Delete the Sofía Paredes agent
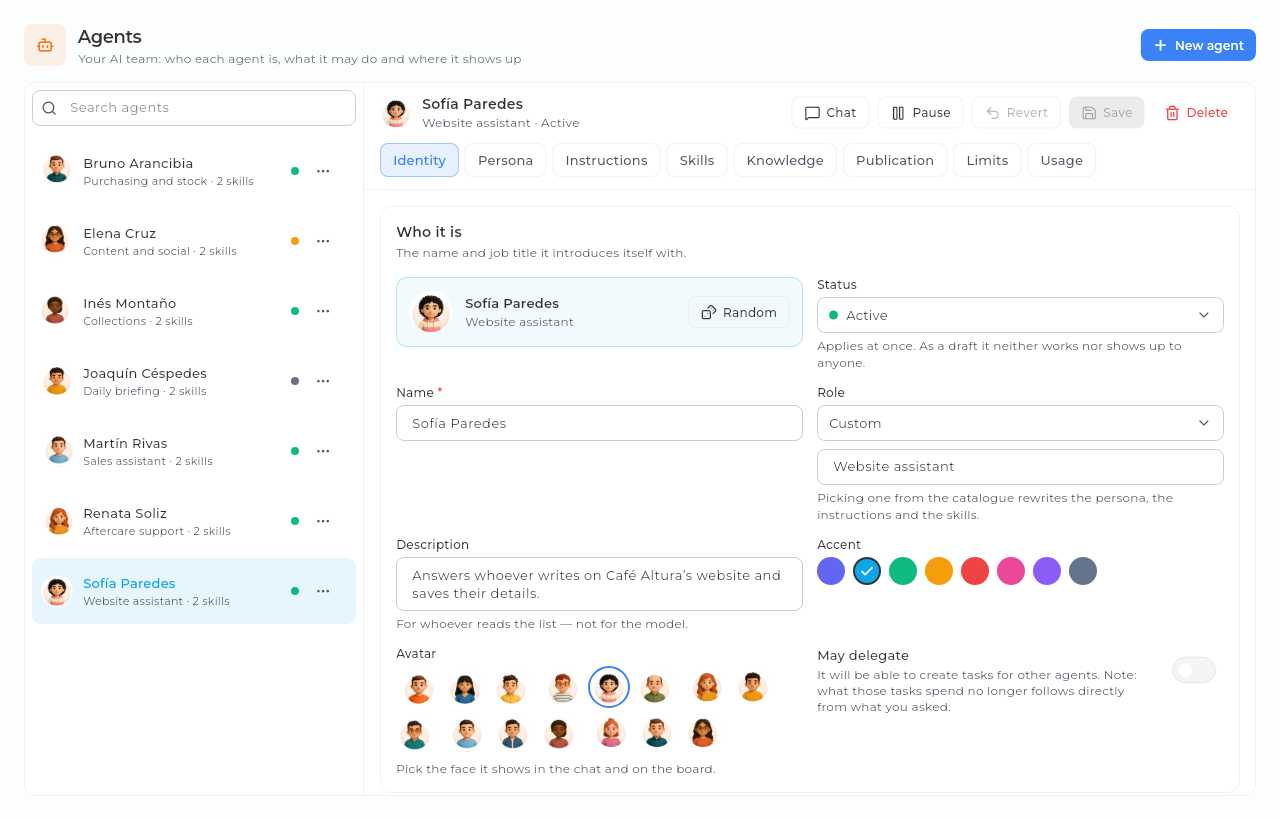The width and height of the screenshot is (1280, 820). click(1196, 113)
